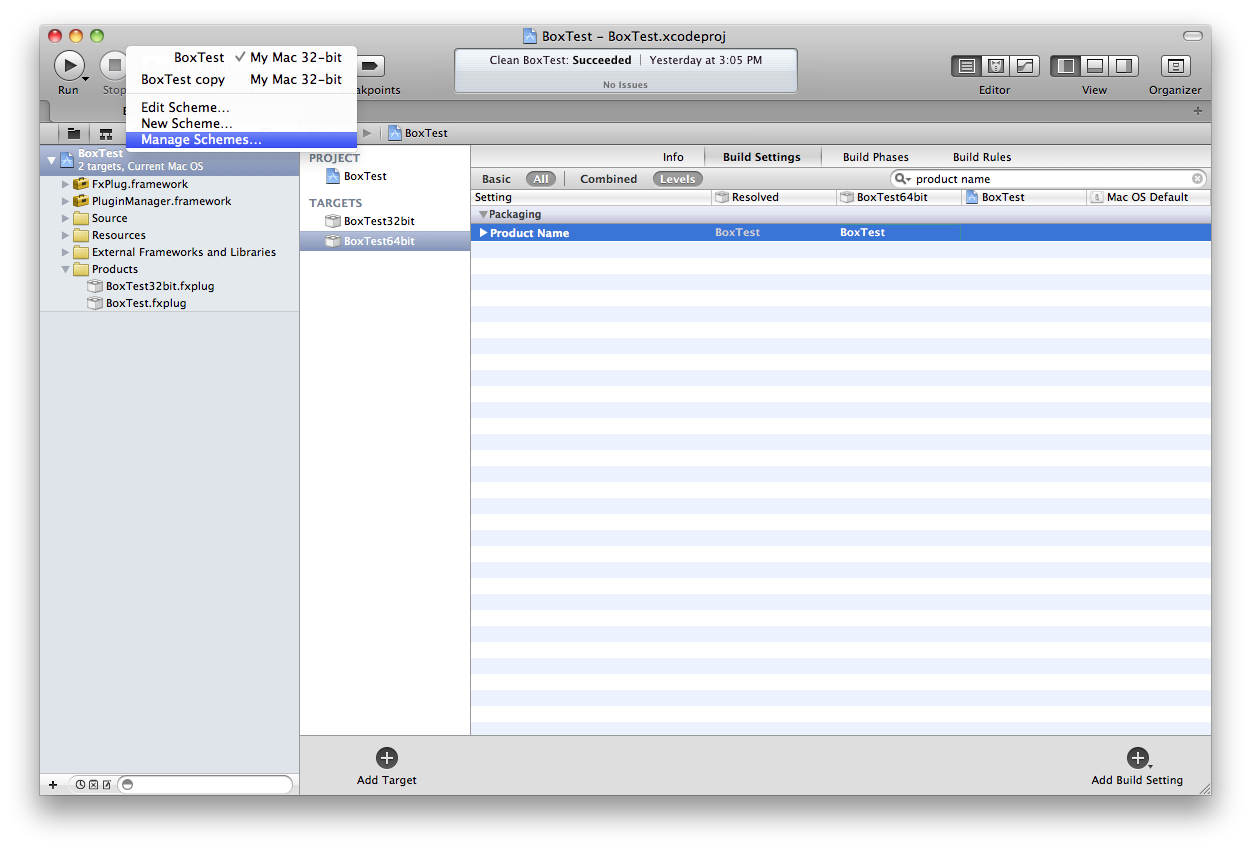Show recently edited files filter
This screenshot has height=850, width=1251.
point(80,785)
